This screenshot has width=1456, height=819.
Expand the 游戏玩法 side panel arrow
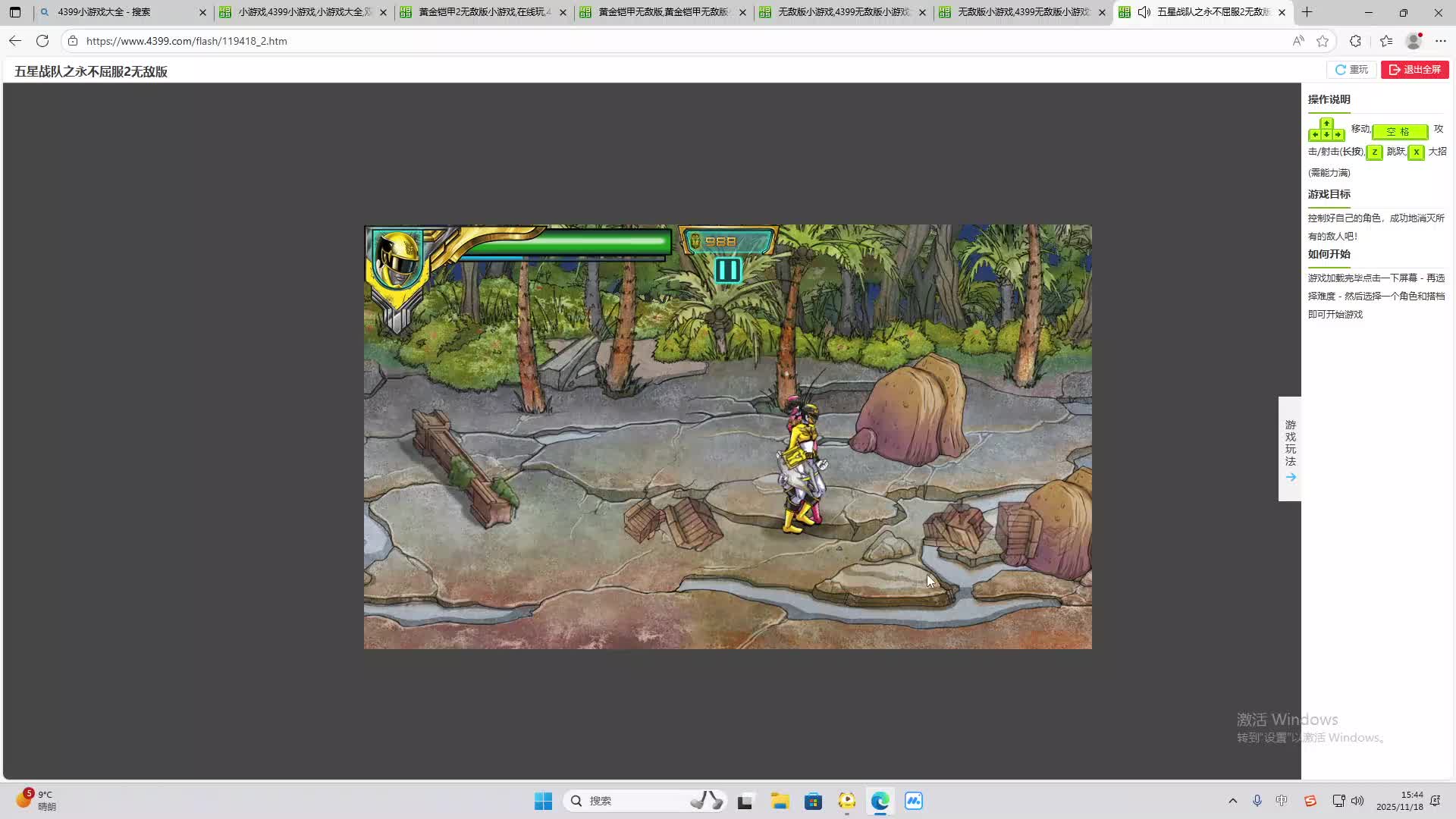click(1290, 477)
